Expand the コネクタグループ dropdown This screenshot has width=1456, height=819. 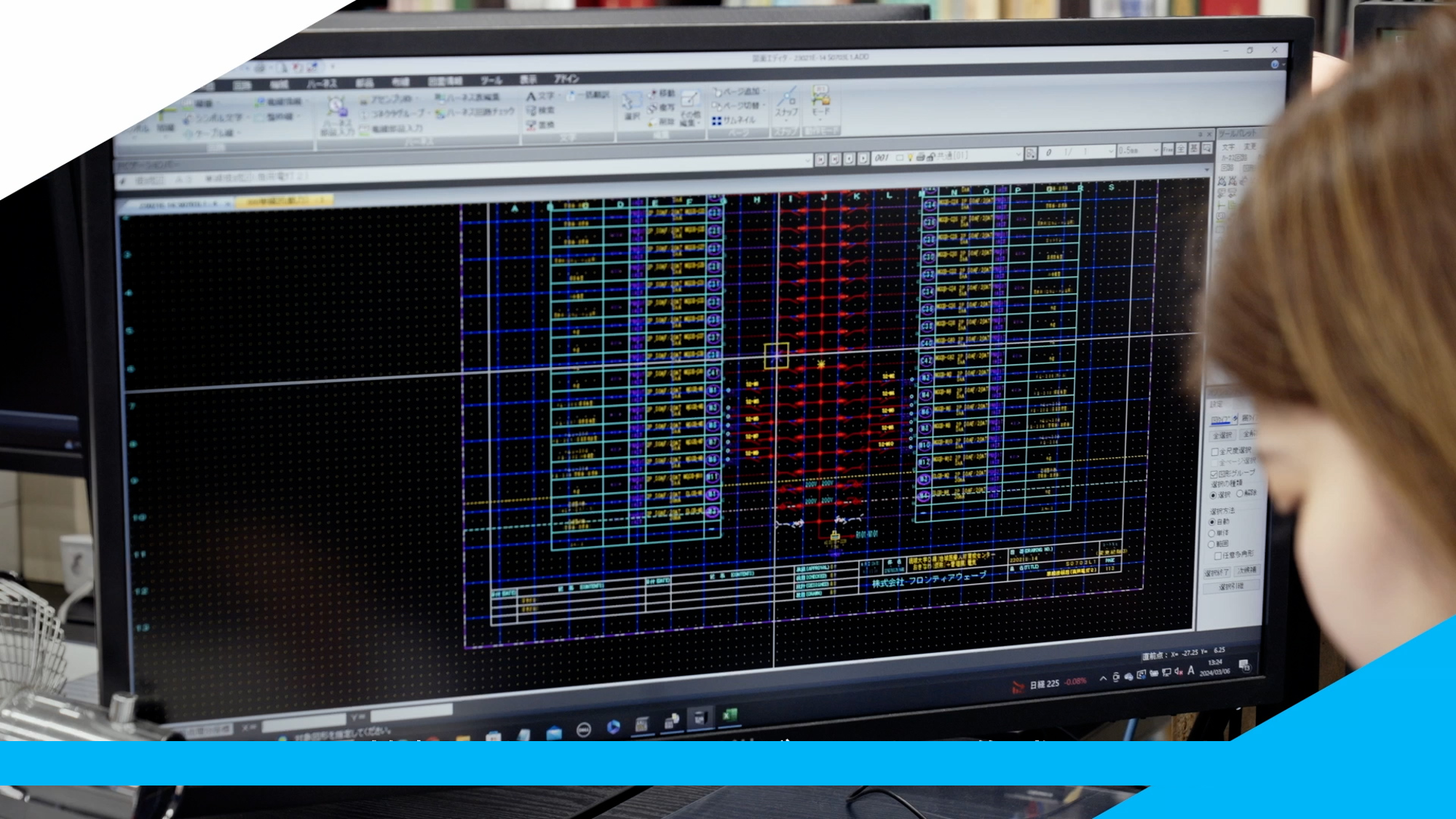tap(429, 112)
